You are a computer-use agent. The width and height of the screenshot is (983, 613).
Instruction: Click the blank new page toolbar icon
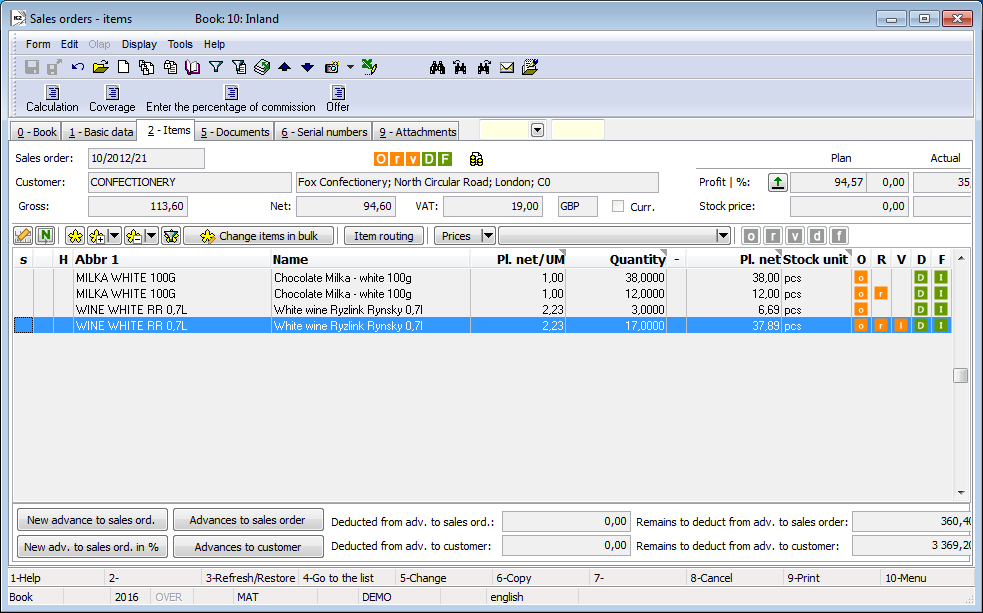click(124, 67)
